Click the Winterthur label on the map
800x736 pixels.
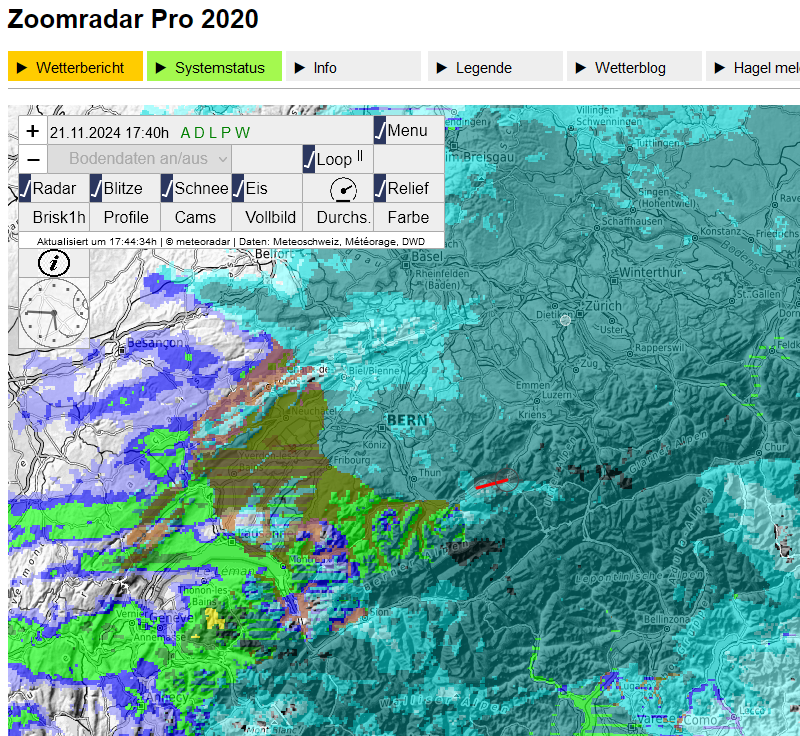[x=651, y=272]
